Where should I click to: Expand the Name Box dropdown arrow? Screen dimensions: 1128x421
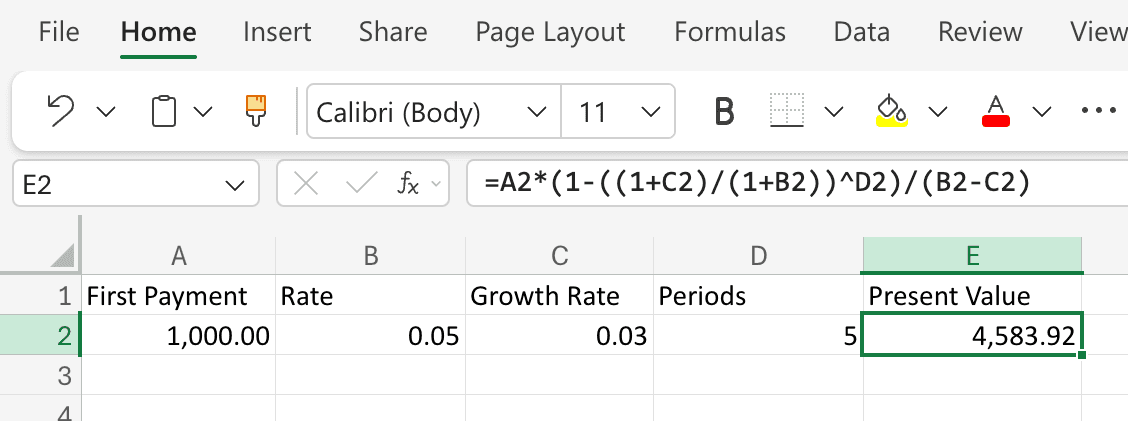[x=235, y=185]
